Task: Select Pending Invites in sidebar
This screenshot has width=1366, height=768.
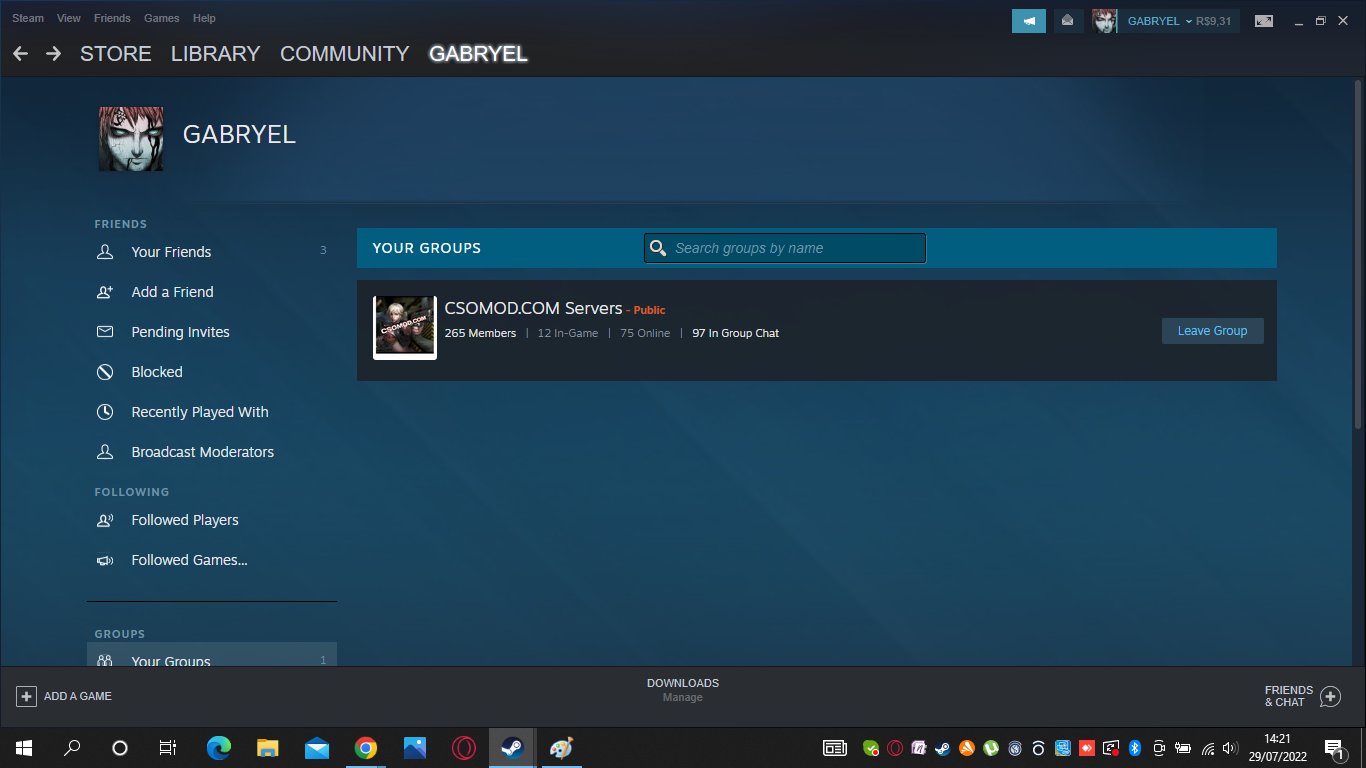Action: [x=180, y=332]
